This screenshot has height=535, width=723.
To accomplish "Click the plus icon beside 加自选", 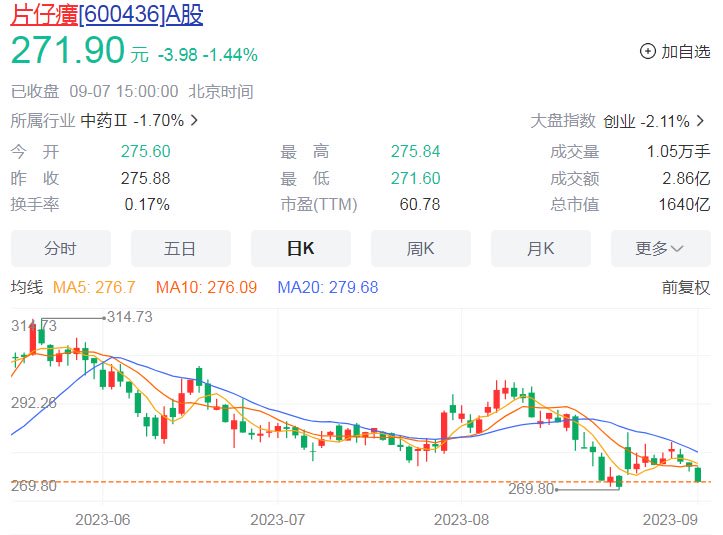I will click(647, 51).
